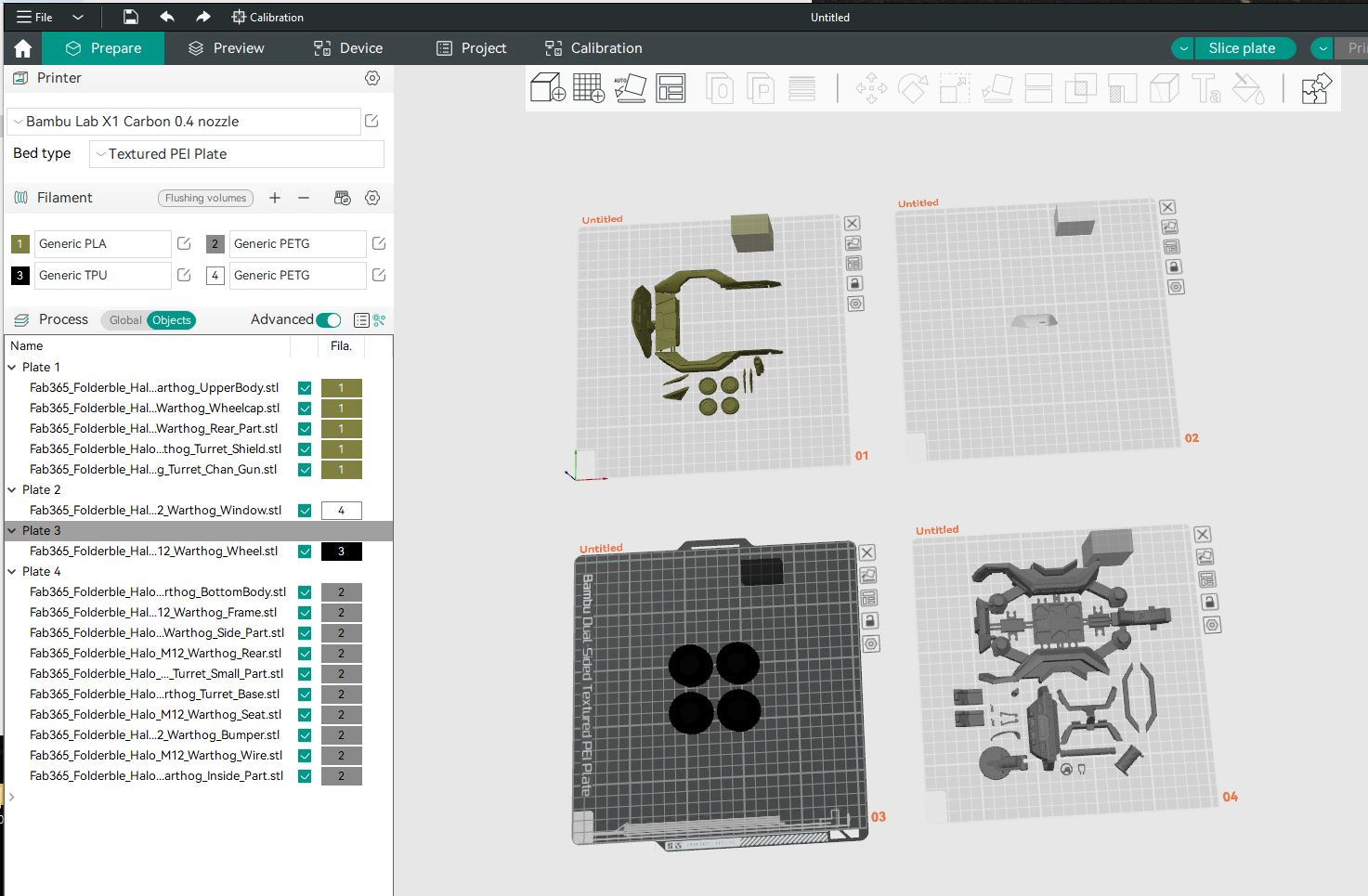Uncheck Warthog_Wheel.stl printable checkbox

305,552
